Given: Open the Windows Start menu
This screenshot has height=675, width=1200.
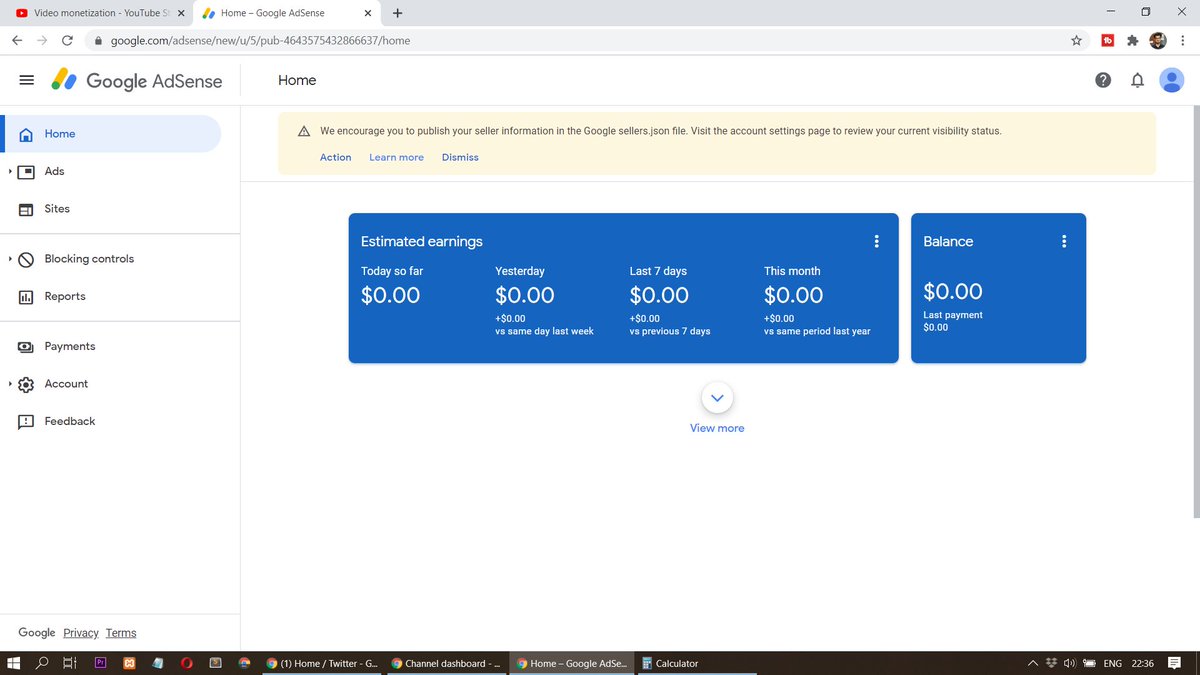Looking at the screenshot, I should [x=14, y=663].
